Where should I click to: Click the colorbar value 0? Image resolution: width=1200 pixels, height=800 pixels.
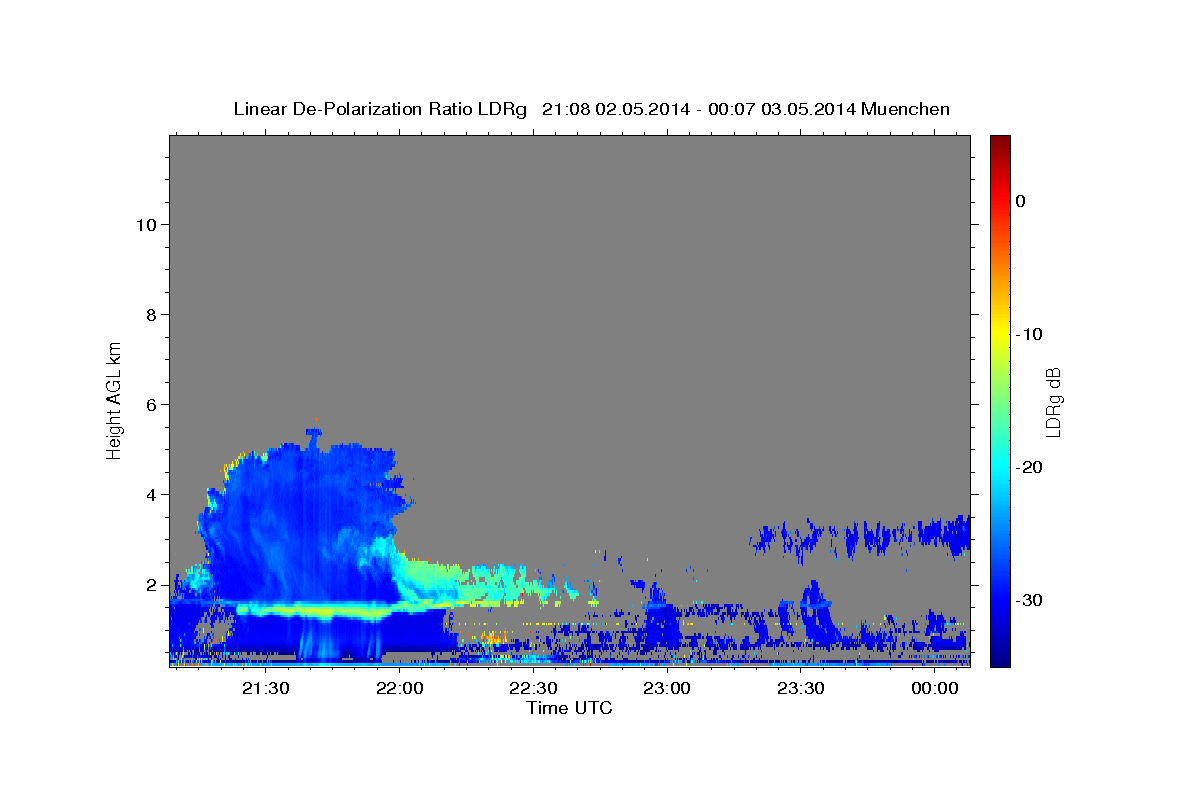tap(1020, 201)
